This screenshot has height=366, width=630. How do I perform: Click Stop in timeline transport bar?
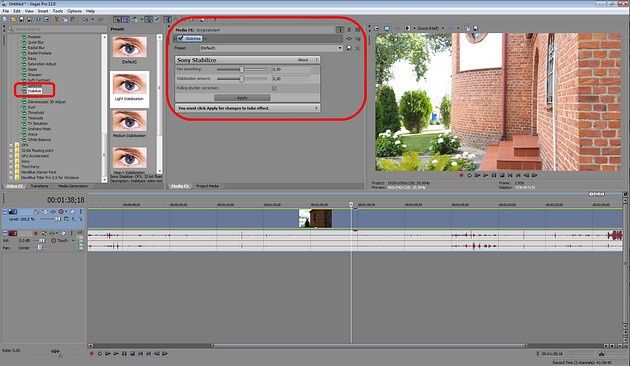tap(132, 354)
